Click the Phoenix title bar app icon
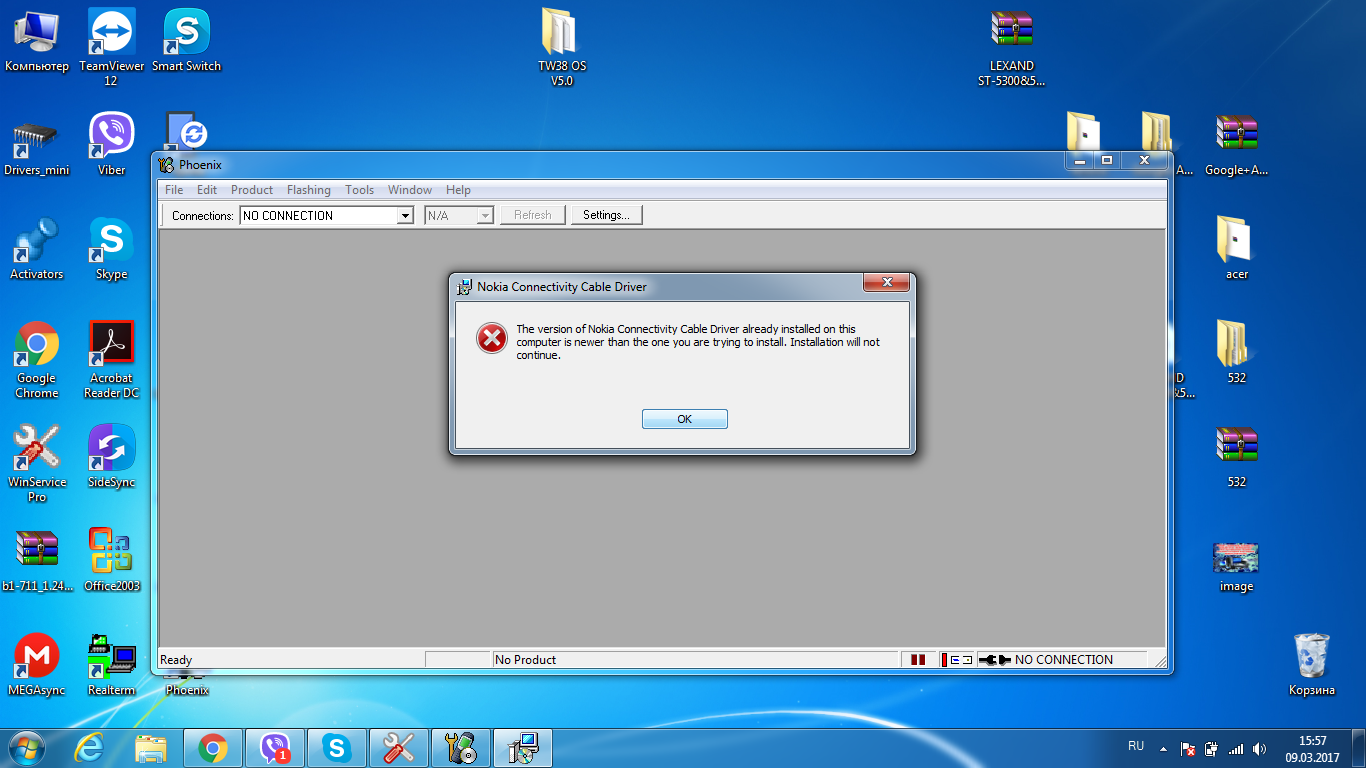Image resolution: width=1366 pixels, height=768 pixels. coord(167,165)
